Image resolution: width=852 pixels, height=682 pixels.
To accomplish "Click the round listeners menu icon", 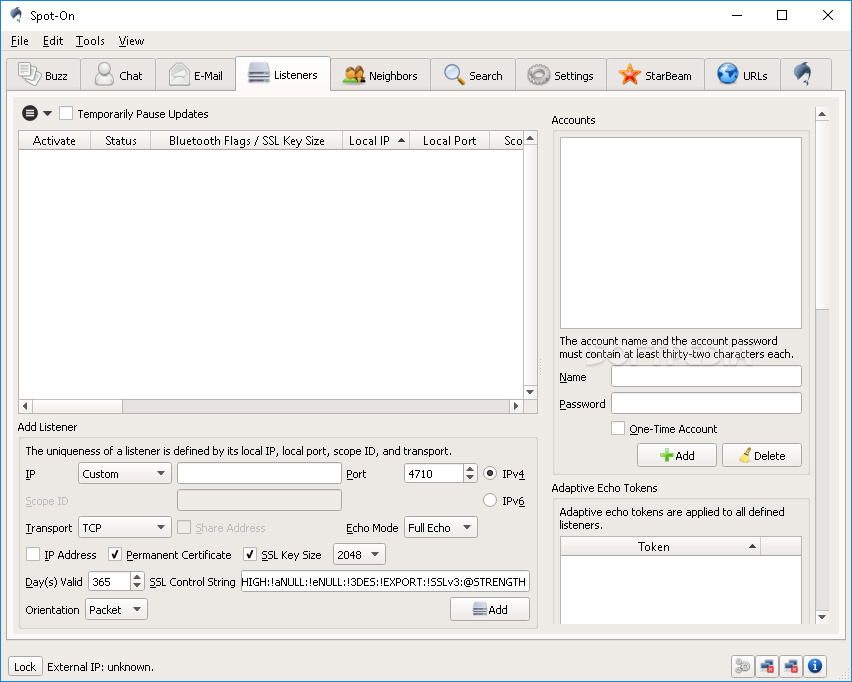I will (x=30, y=113).
